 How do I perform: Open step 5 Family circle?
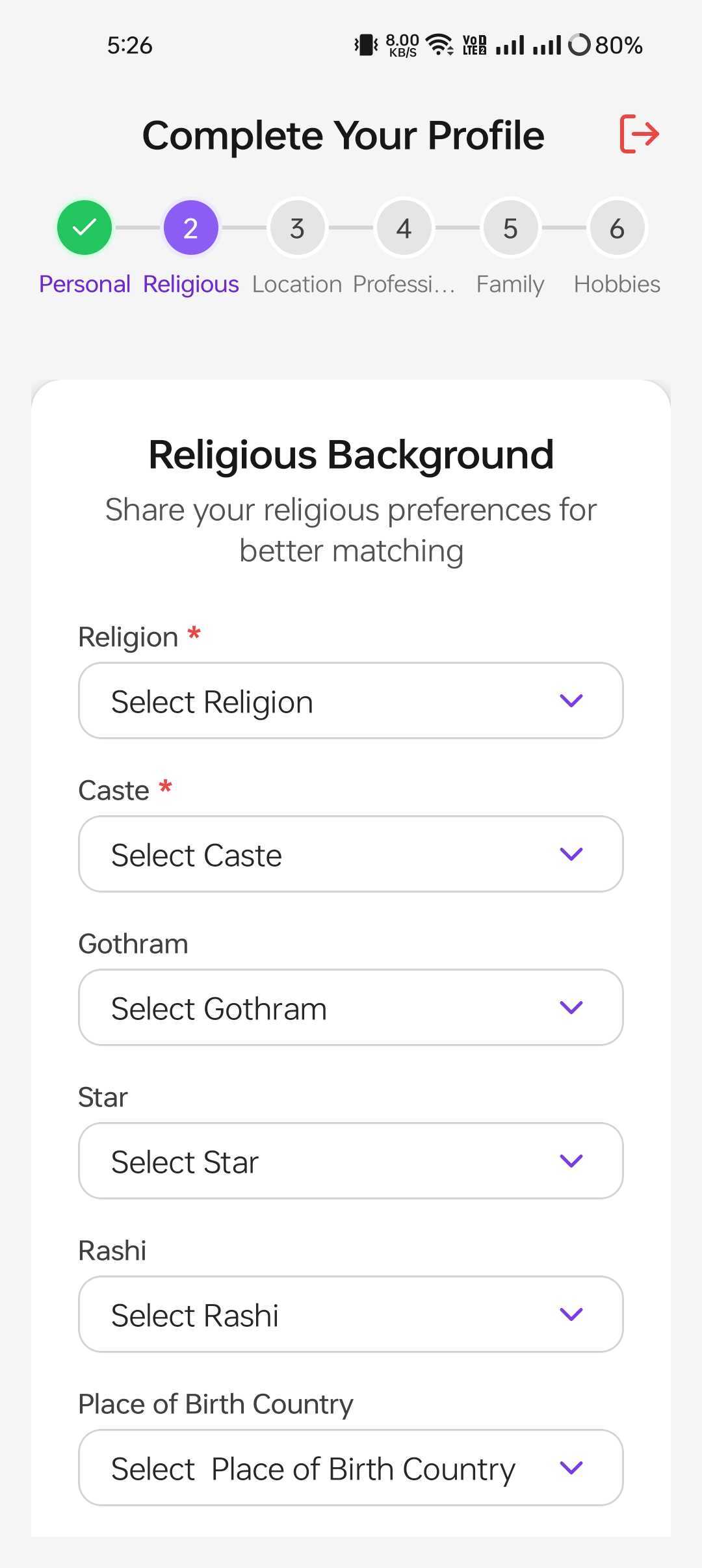pos(510,228)
